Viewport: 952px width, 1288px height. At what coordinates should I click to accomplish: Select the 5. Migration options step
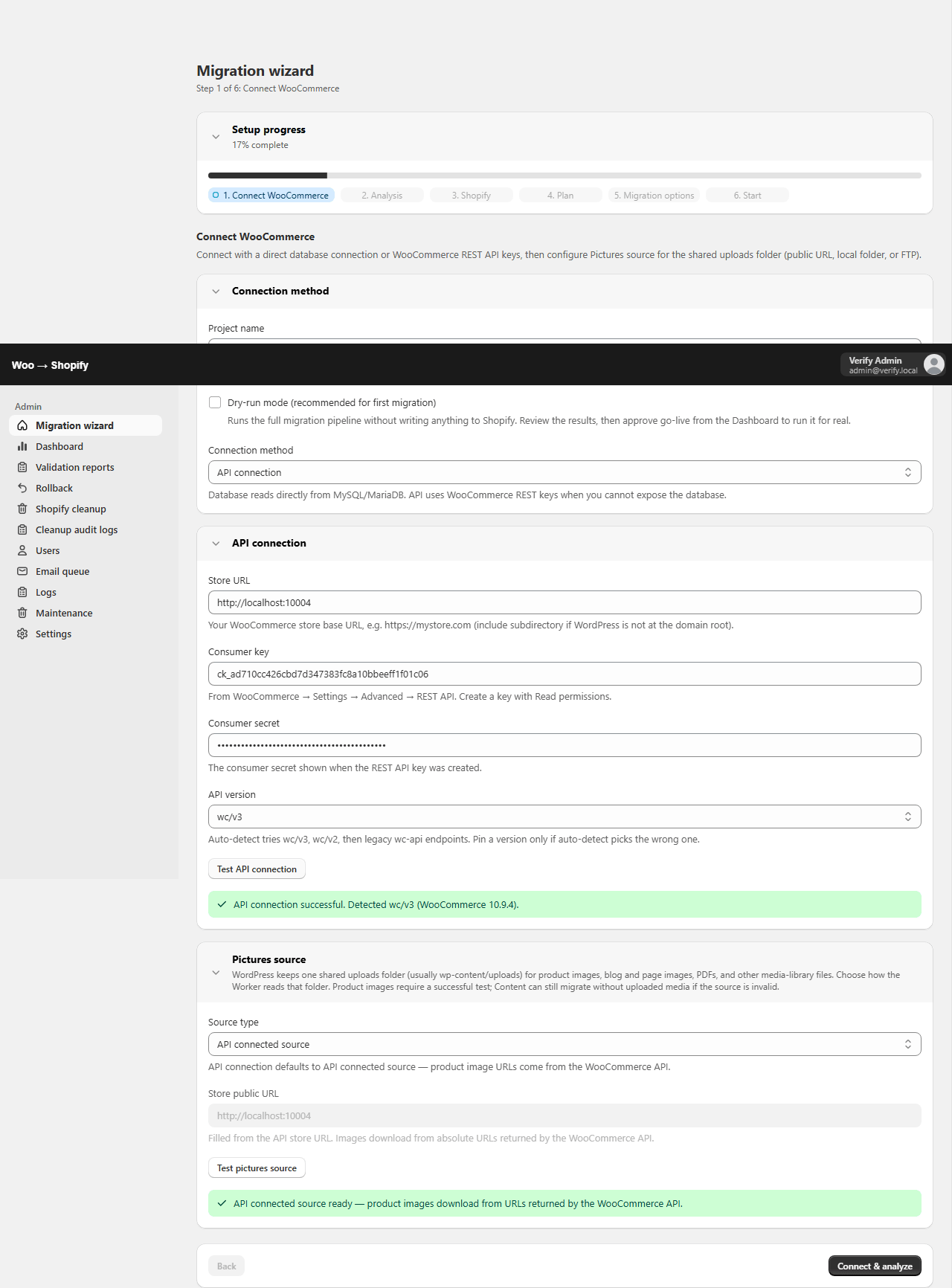pyautogui.click(x=654, y=195)
